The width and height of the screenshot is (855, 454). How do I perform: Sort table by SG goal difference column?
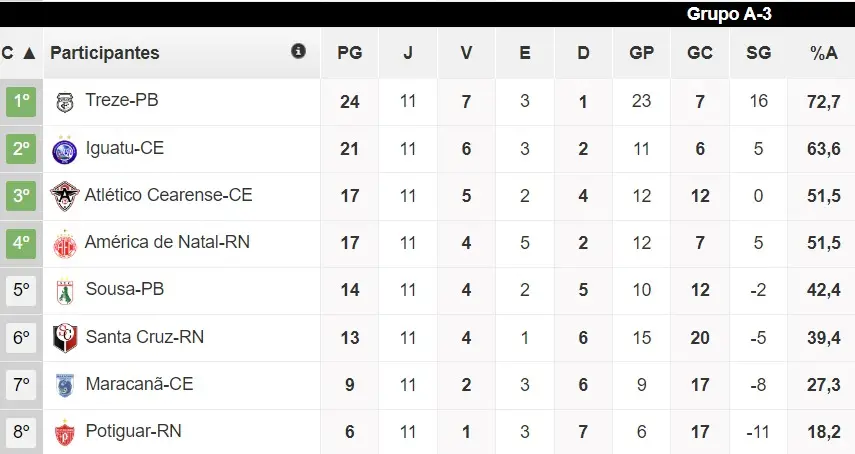point(758,53)
